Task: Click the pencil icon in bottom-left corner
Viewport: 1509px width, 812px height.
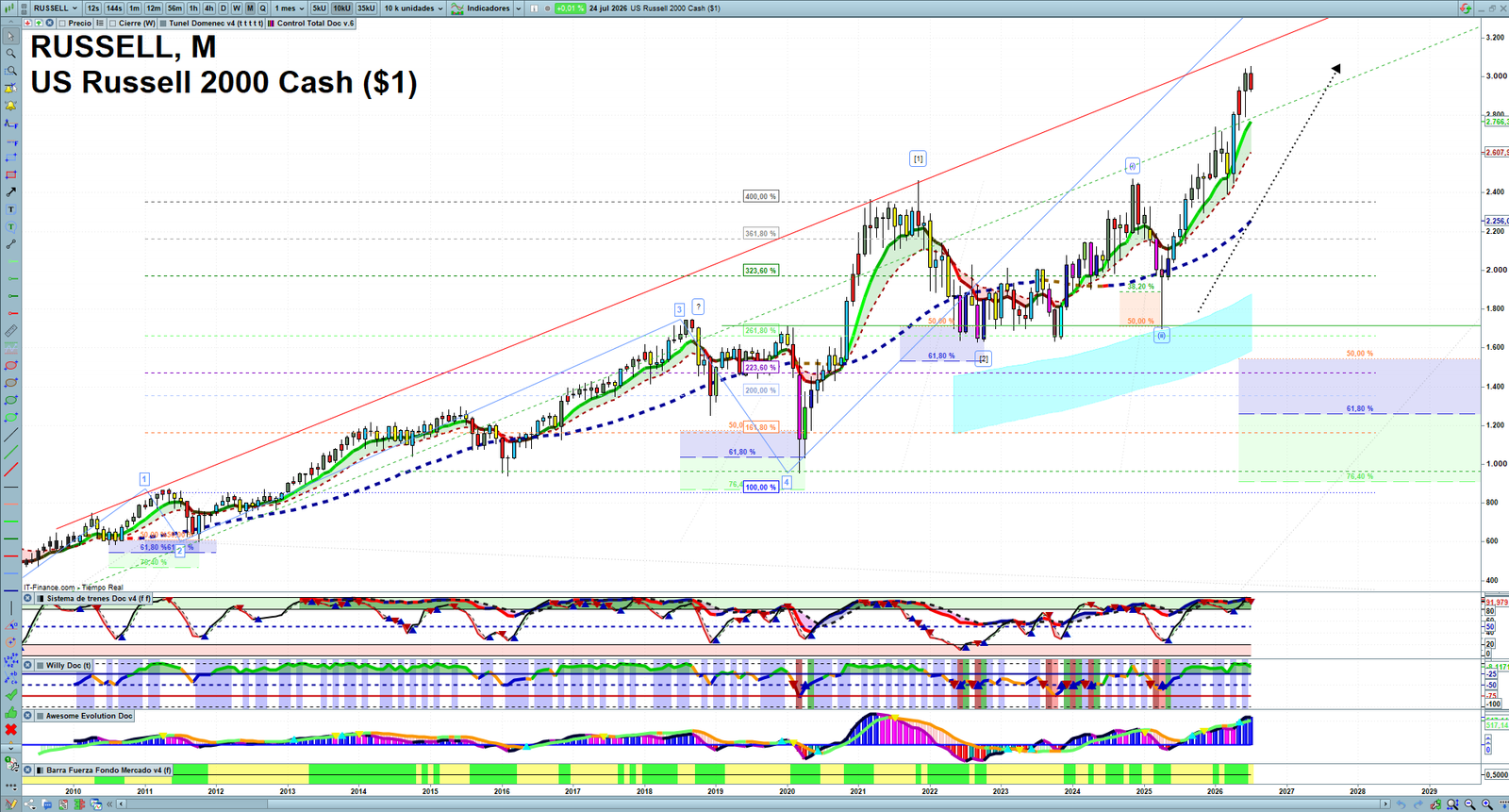Action: 11,804
